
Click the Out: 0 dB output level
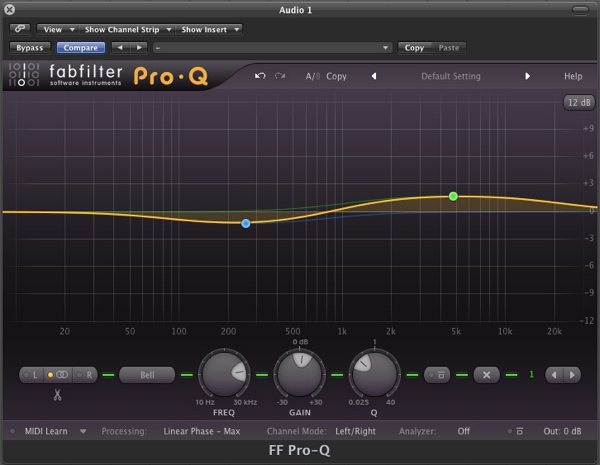tap(562, 431)
